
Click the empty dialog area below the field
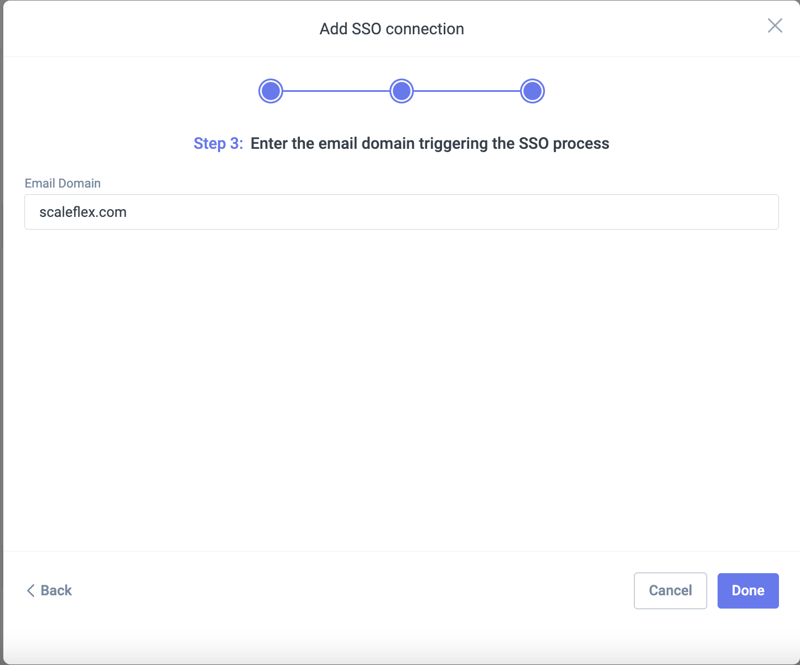pyautogui.click(x=400, y=390)
